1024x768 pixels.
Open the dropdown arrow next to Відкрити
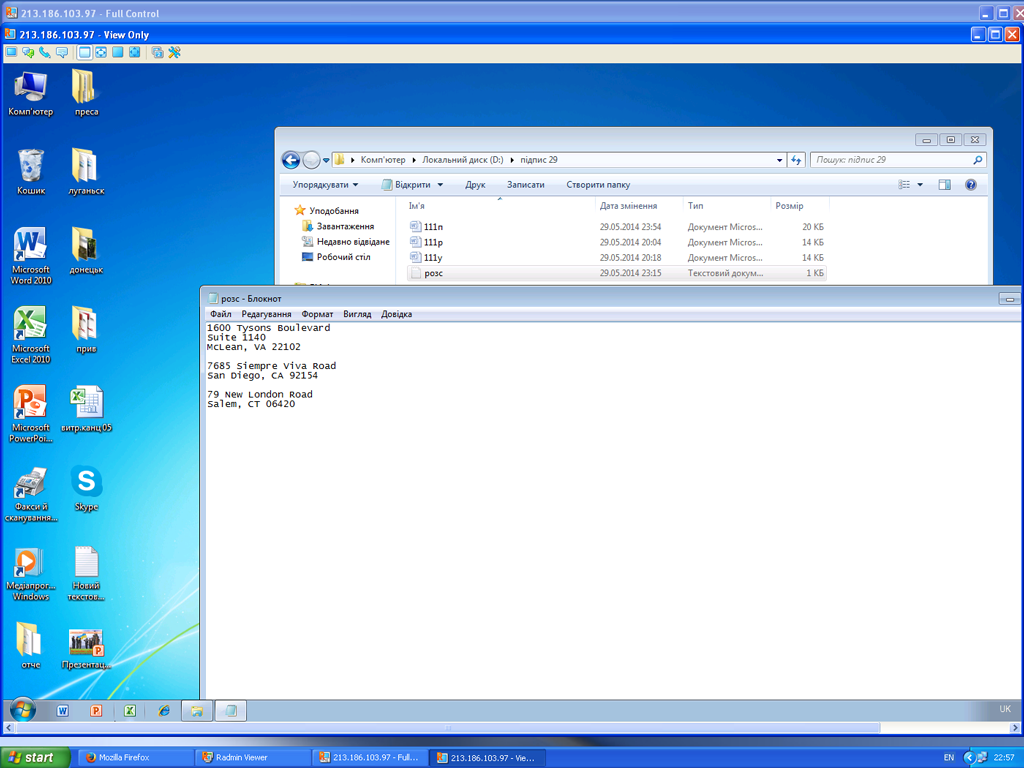point(440,185)
